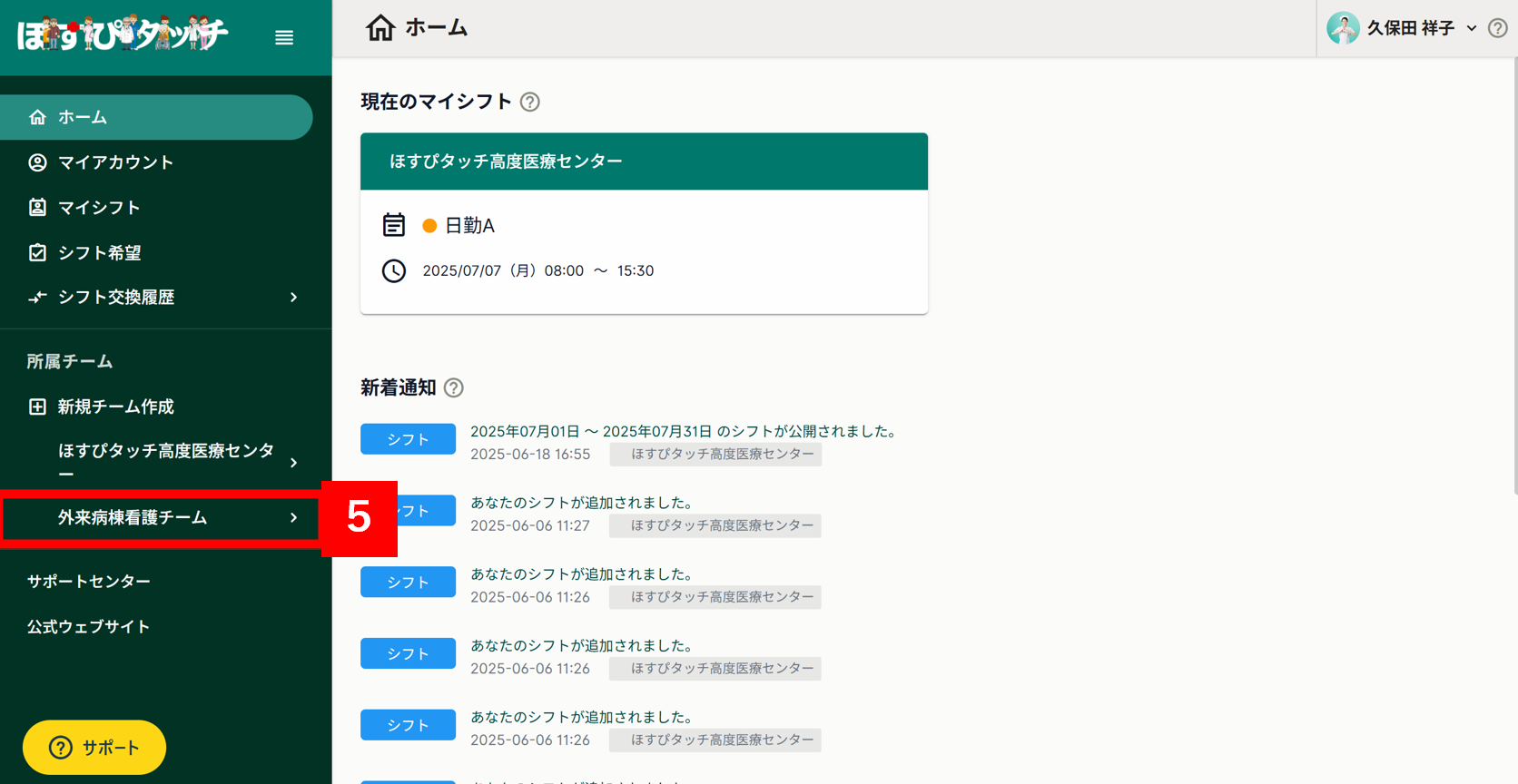Viewport: 1518px width, 784px height.
Task: Open マイシフト menu item
Action: tap(156, 207)
